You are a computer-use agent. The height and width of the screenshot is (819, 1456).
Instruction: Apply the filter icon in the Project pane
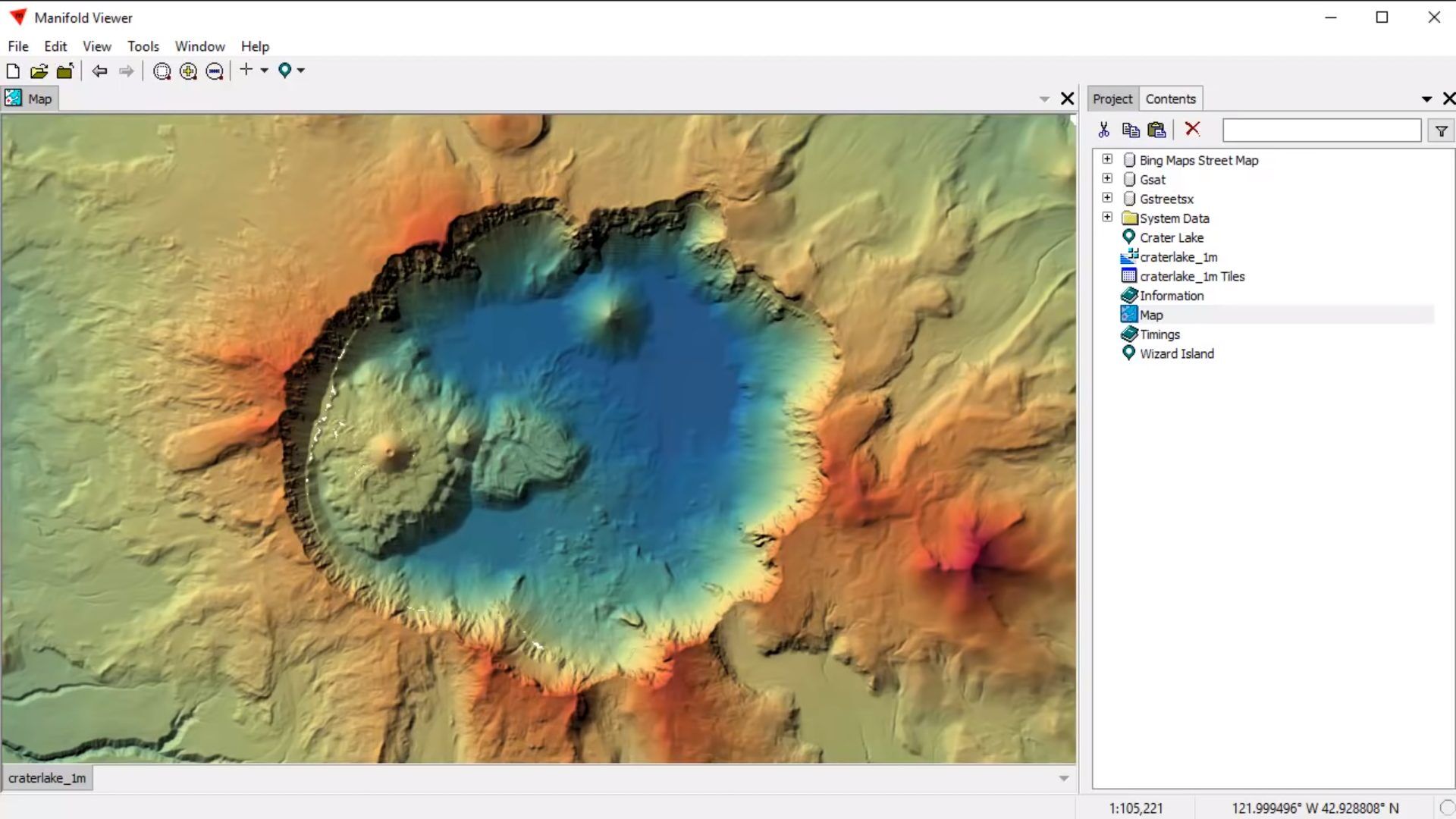tap(1441, 130)
